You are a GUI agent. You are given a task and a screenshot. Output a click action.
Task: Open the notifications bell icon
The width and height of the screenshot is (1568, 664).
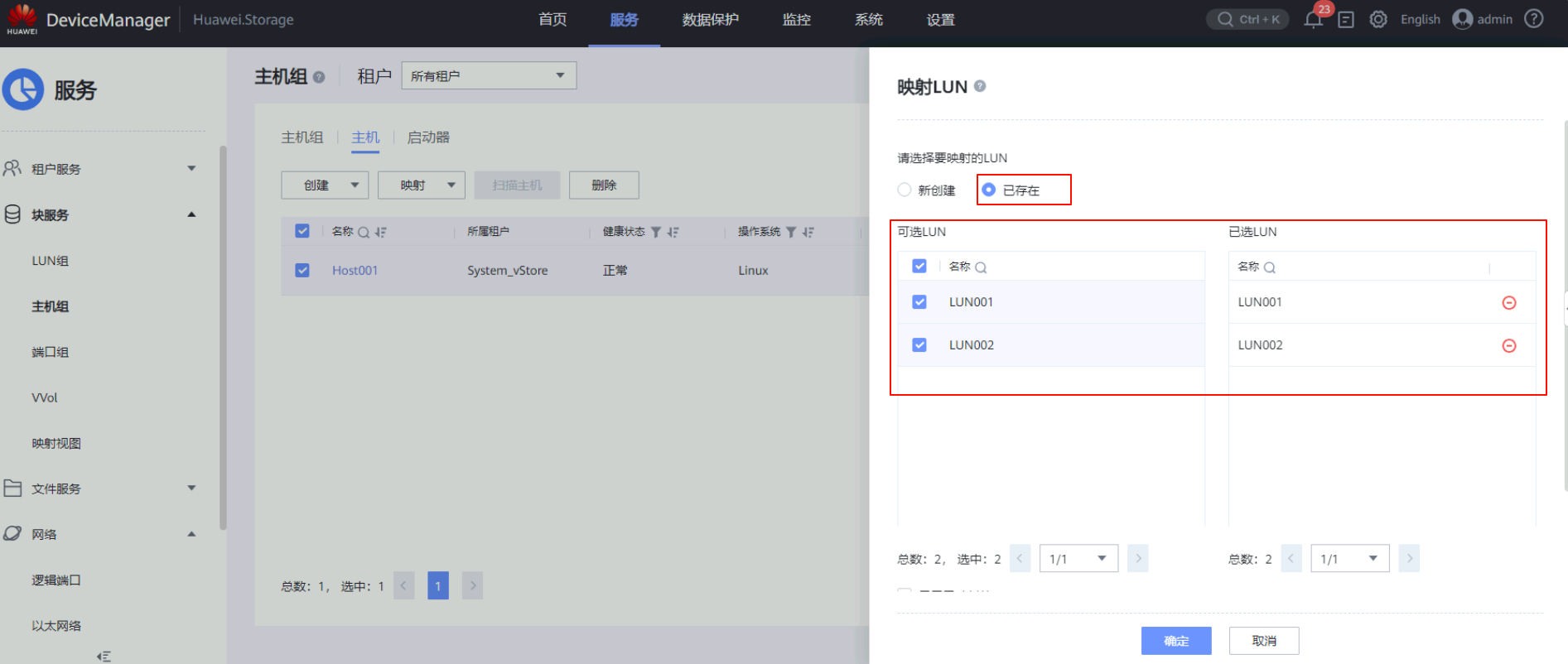[x=1313, y=20]
